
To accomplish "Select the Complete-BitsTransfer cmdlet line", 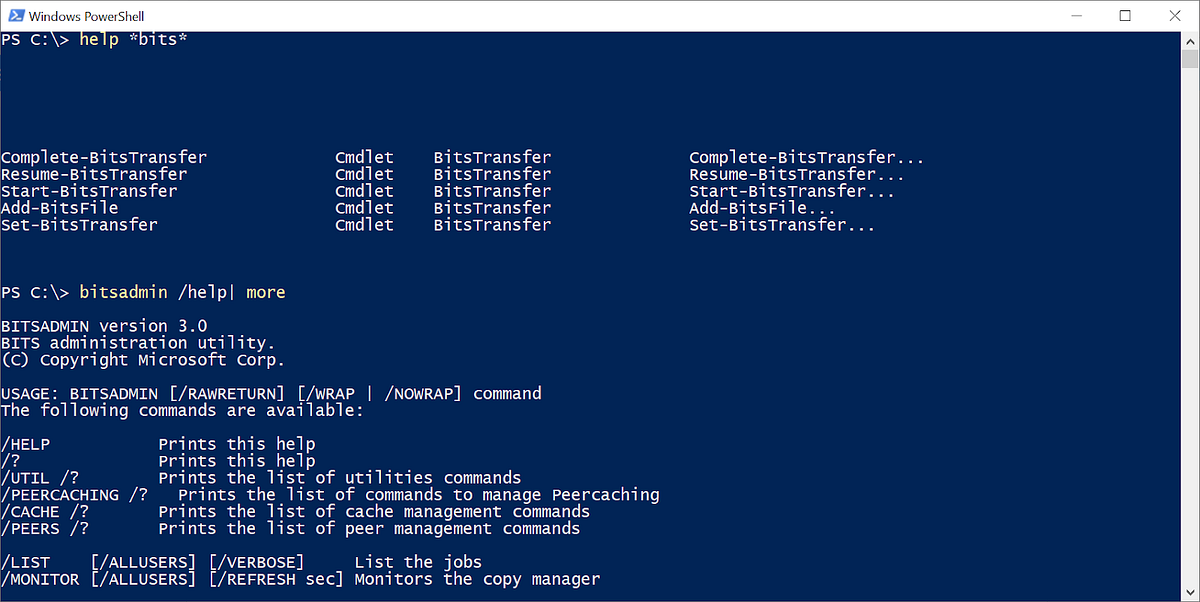I will pyautogui.click(x=103, y=157).
